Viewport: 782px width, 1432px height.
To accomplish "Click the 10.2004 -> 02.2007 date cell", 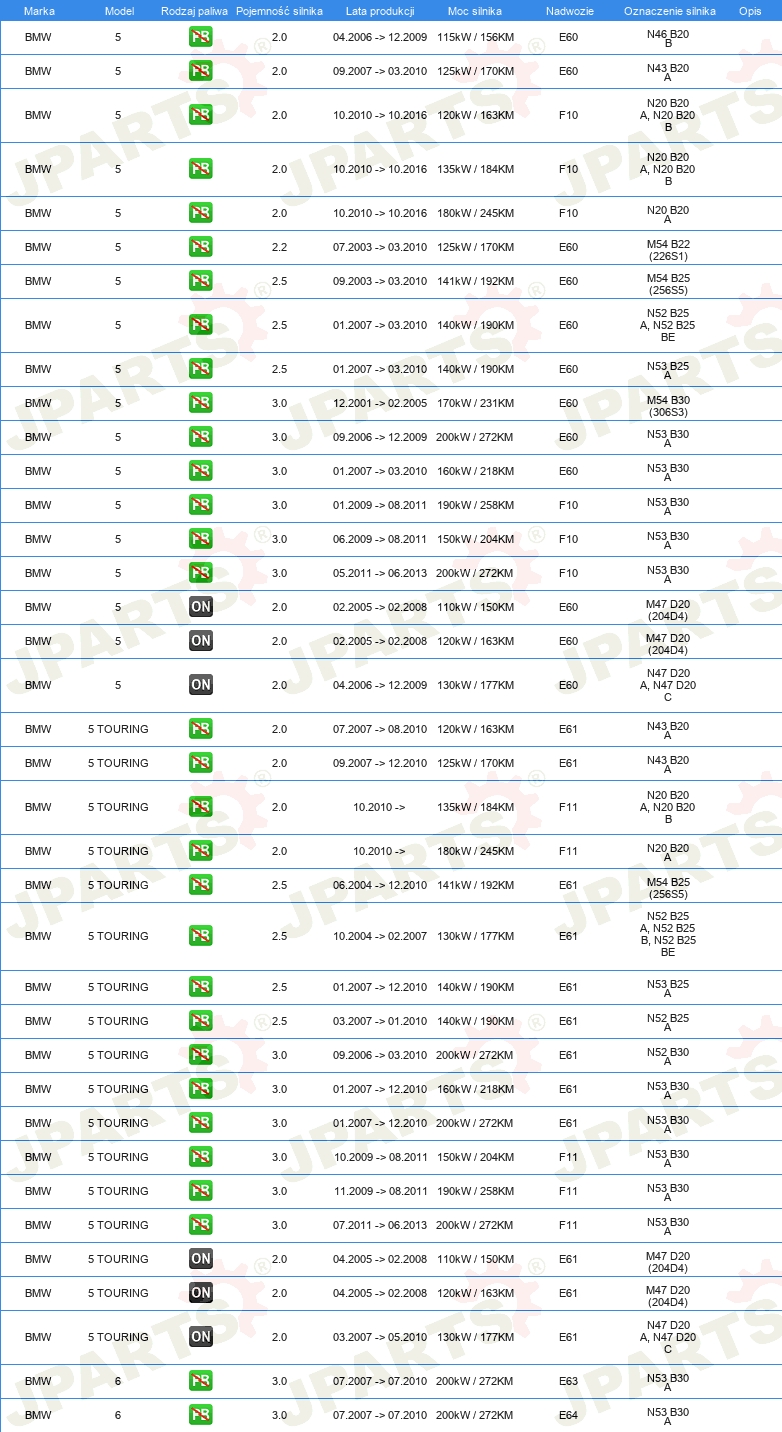I will pos(380,936).
